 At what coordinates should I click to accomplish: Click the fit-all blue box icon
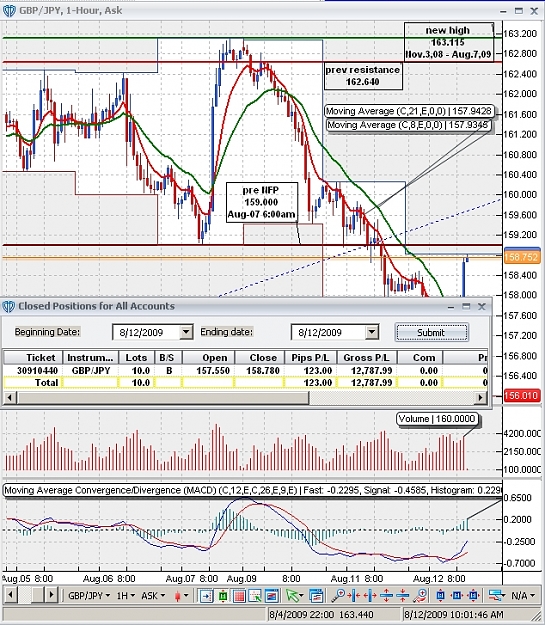(473, 596)
